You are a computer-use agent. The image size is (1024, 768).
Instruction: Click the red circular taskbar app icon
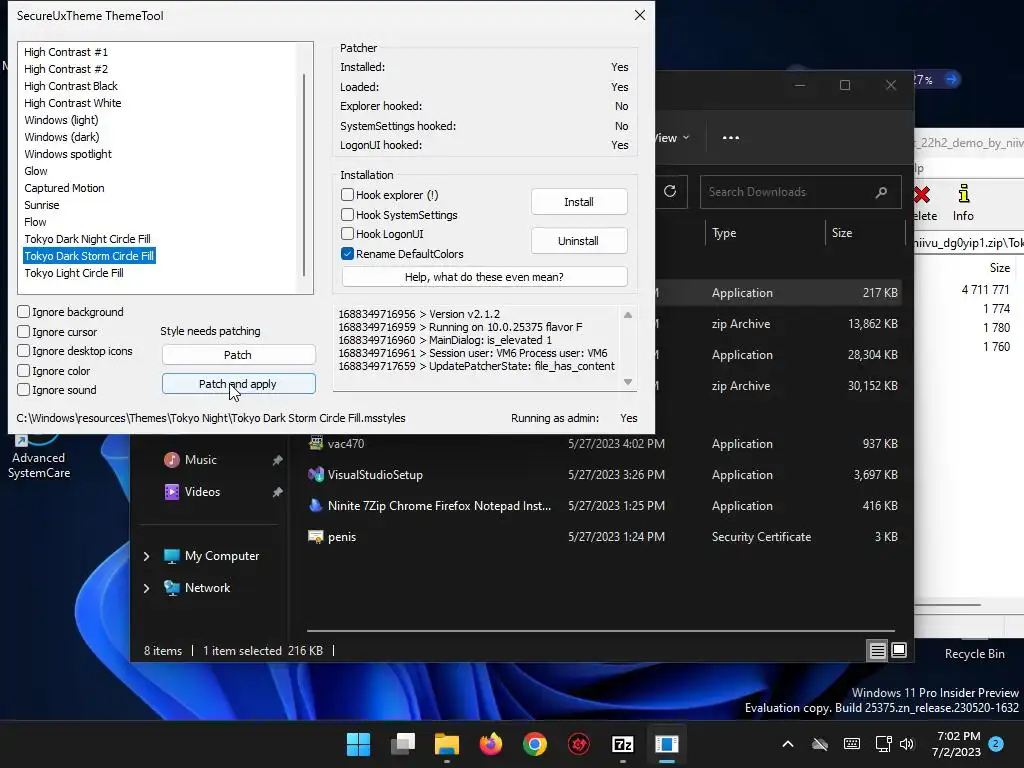tap(579, 744)
